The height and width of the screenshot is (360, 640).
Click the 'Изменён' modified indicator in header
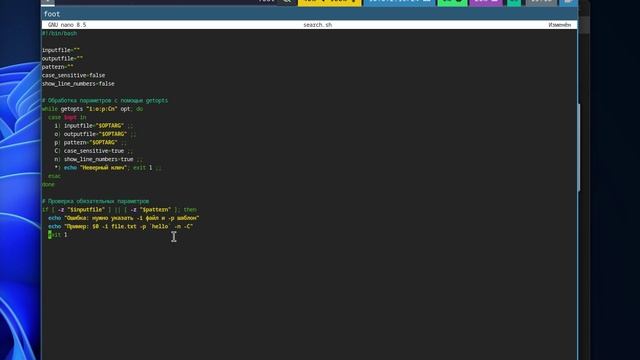560,25
